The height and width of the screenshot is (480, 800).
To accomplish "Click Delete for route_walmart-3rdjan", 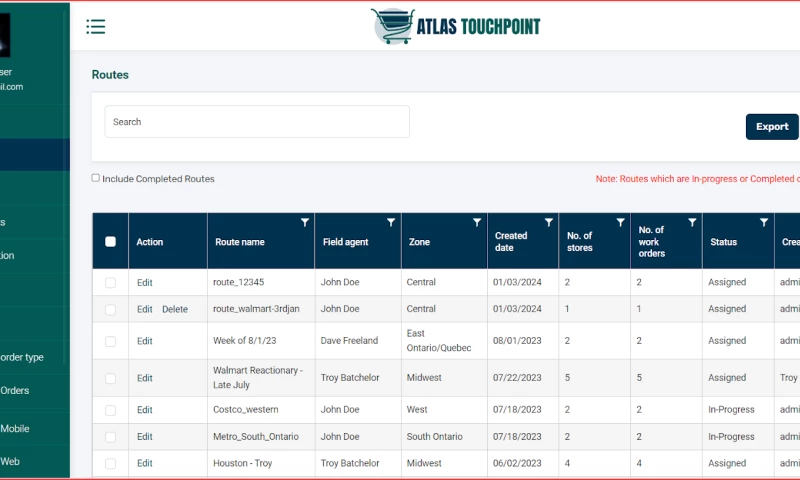I will [175, 309].
